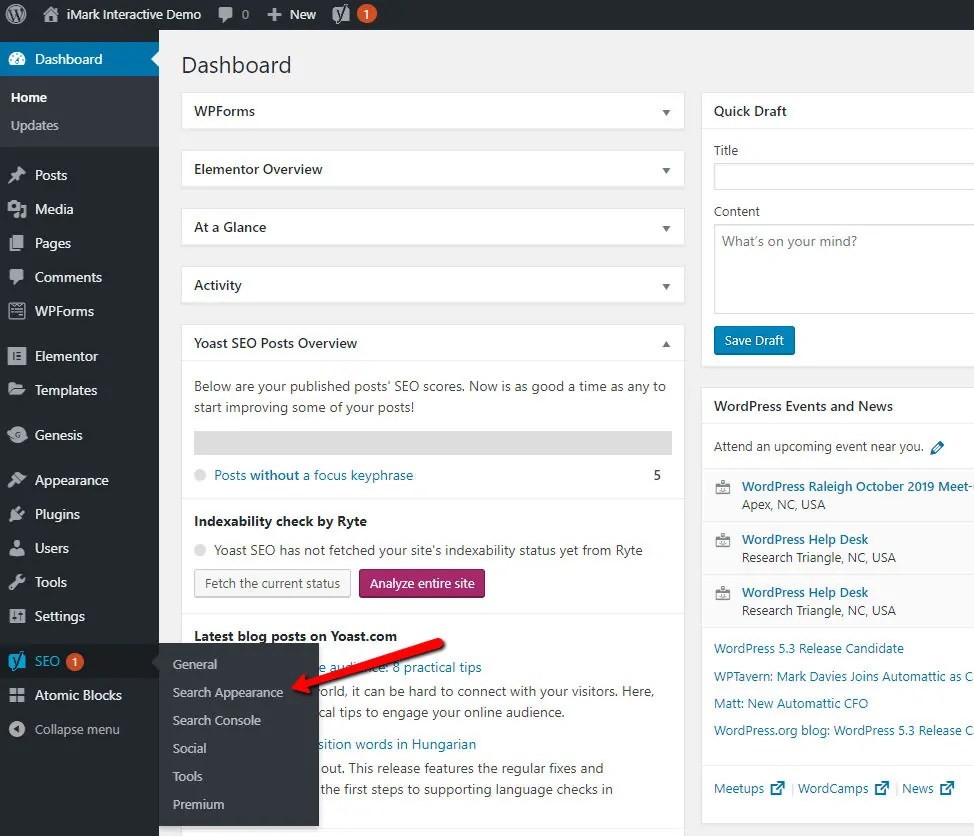The width and height of the screenshot is (974, 836).
Task: Open the comments bubble icon in admin bar
Action: [x=225, y=14]
